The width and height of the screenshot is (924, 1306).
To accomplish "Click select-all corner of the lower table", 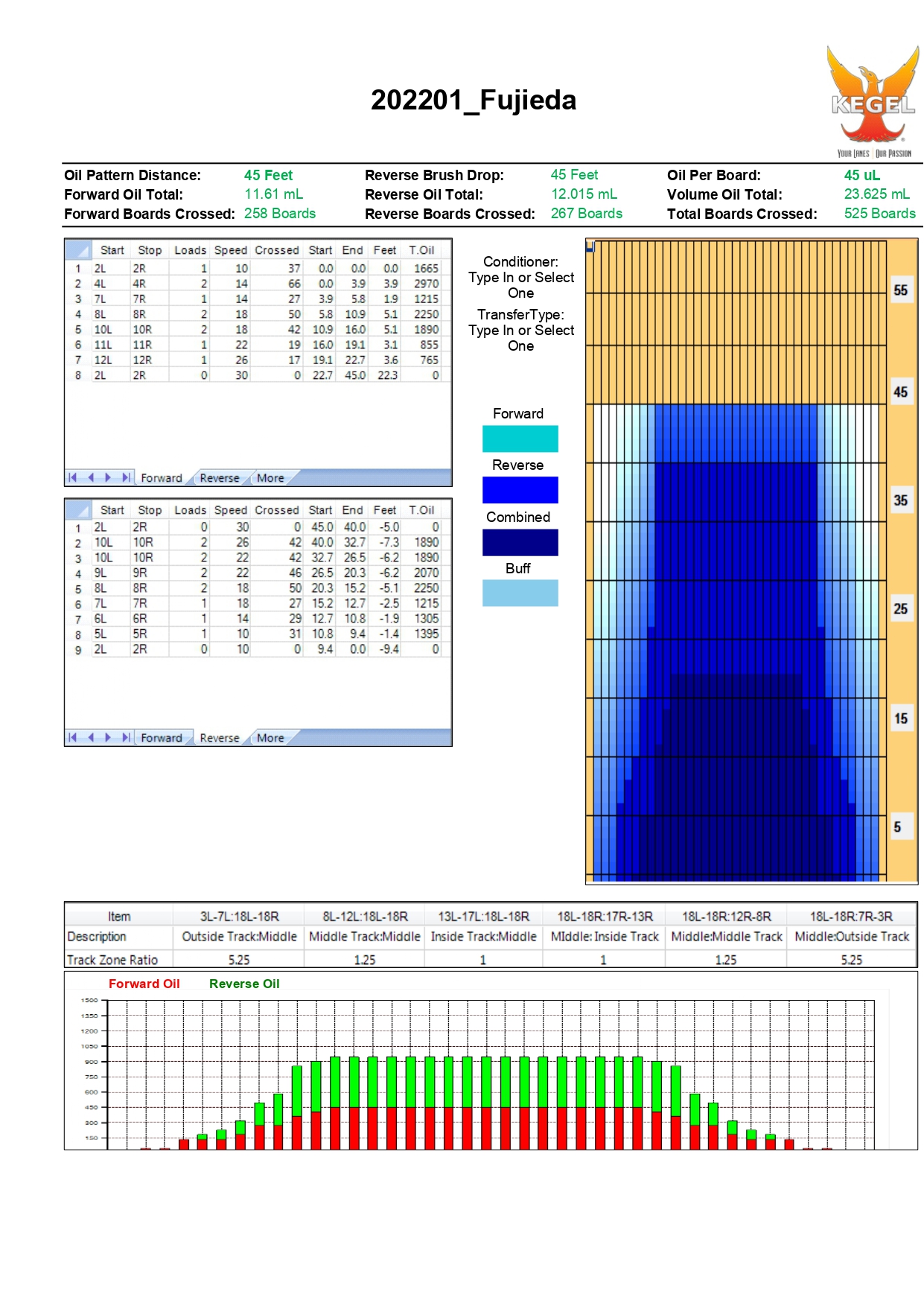I will click(x=79, y=510).
